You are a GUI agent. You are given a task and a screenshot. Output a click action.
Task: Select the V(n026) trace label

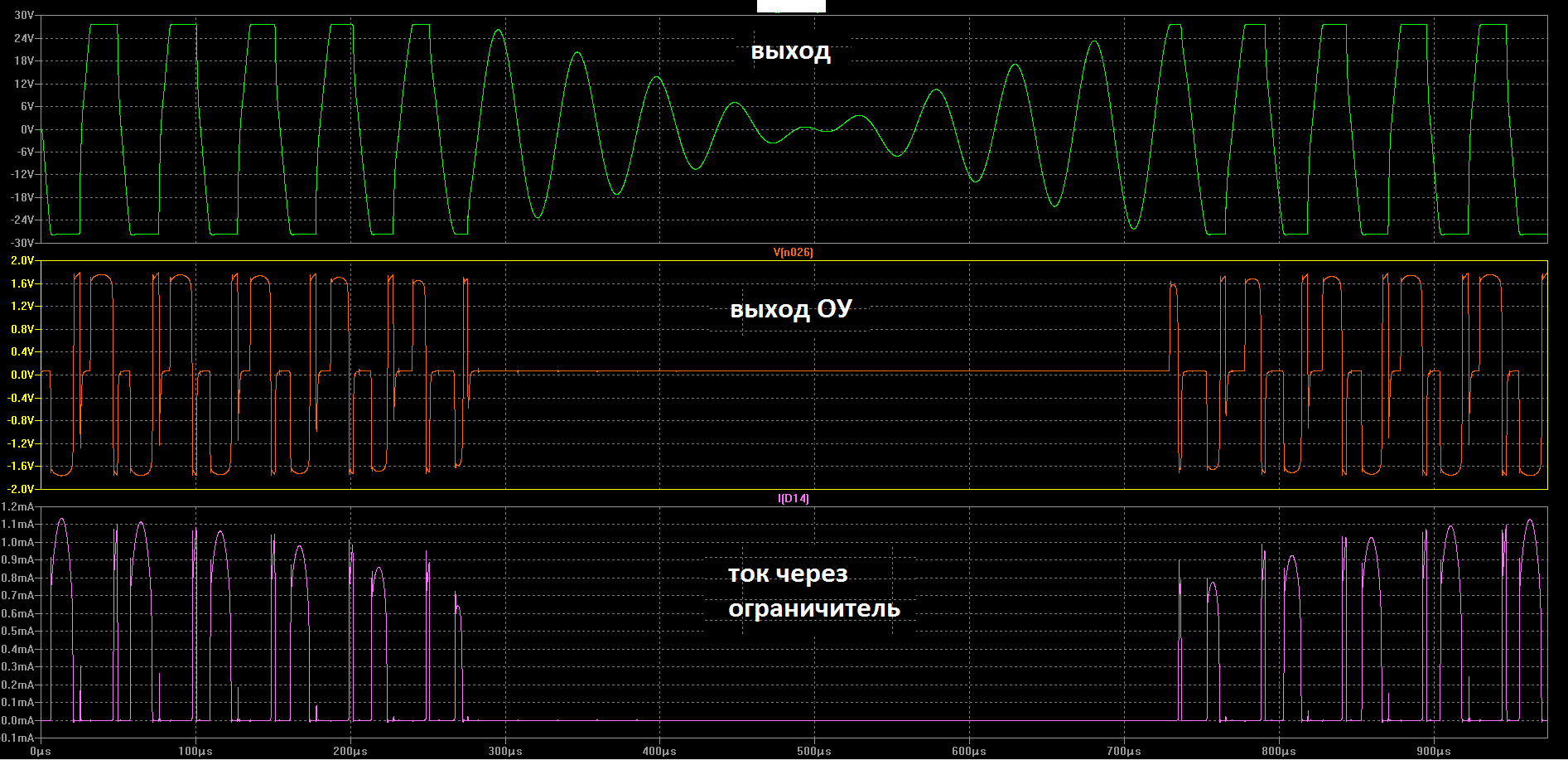[793, 252]
